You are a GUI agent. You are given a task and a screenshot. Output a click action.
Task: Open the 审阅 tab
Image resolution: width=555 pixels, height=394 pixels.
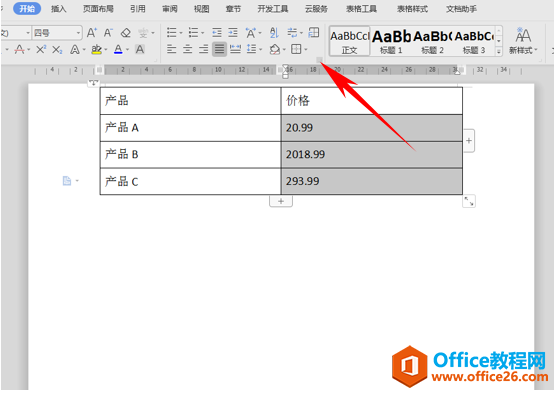point(170,9)
